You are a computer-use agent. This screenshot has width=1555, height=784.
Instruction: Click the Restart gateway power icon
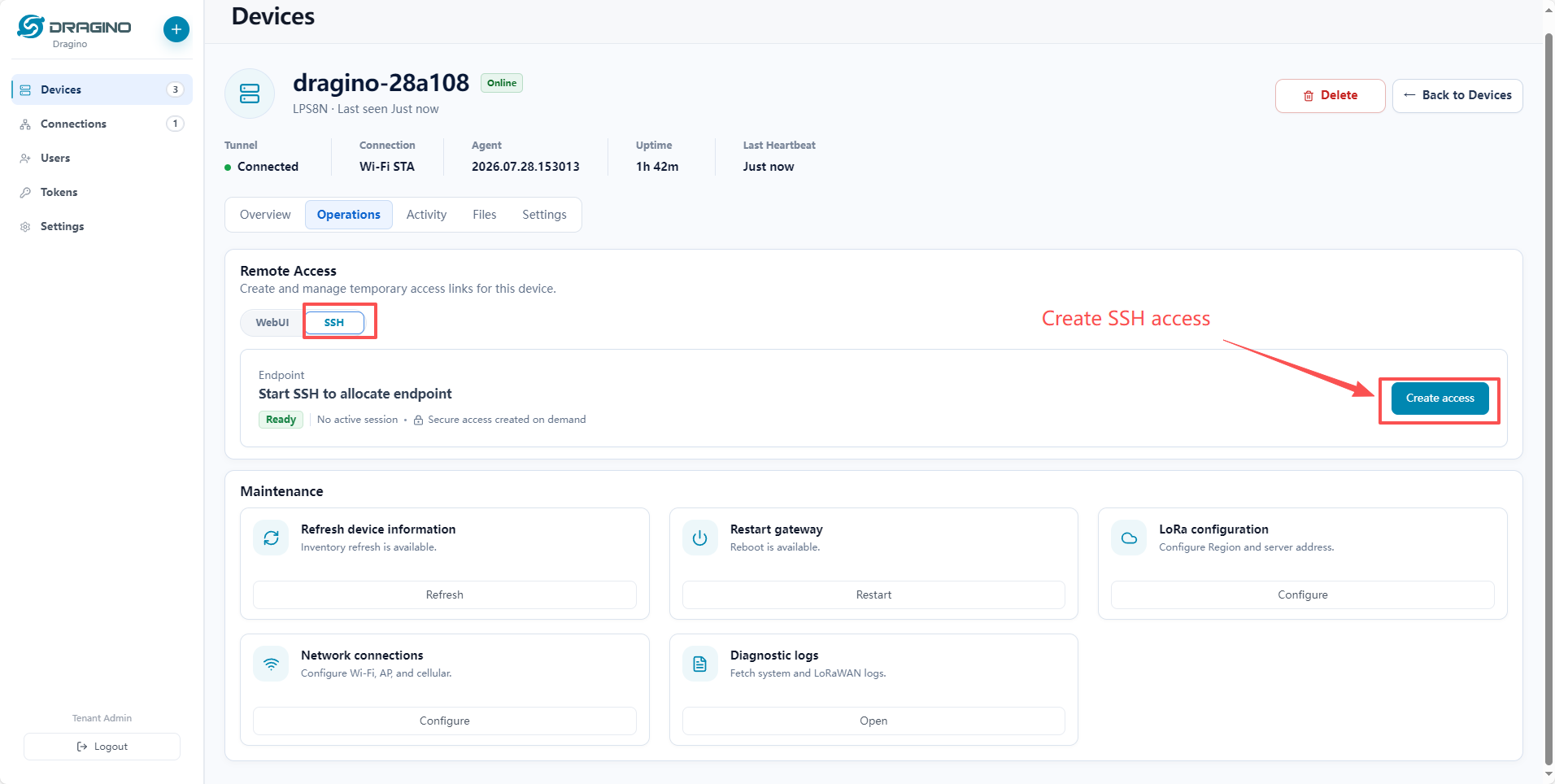tap(699, 538)
